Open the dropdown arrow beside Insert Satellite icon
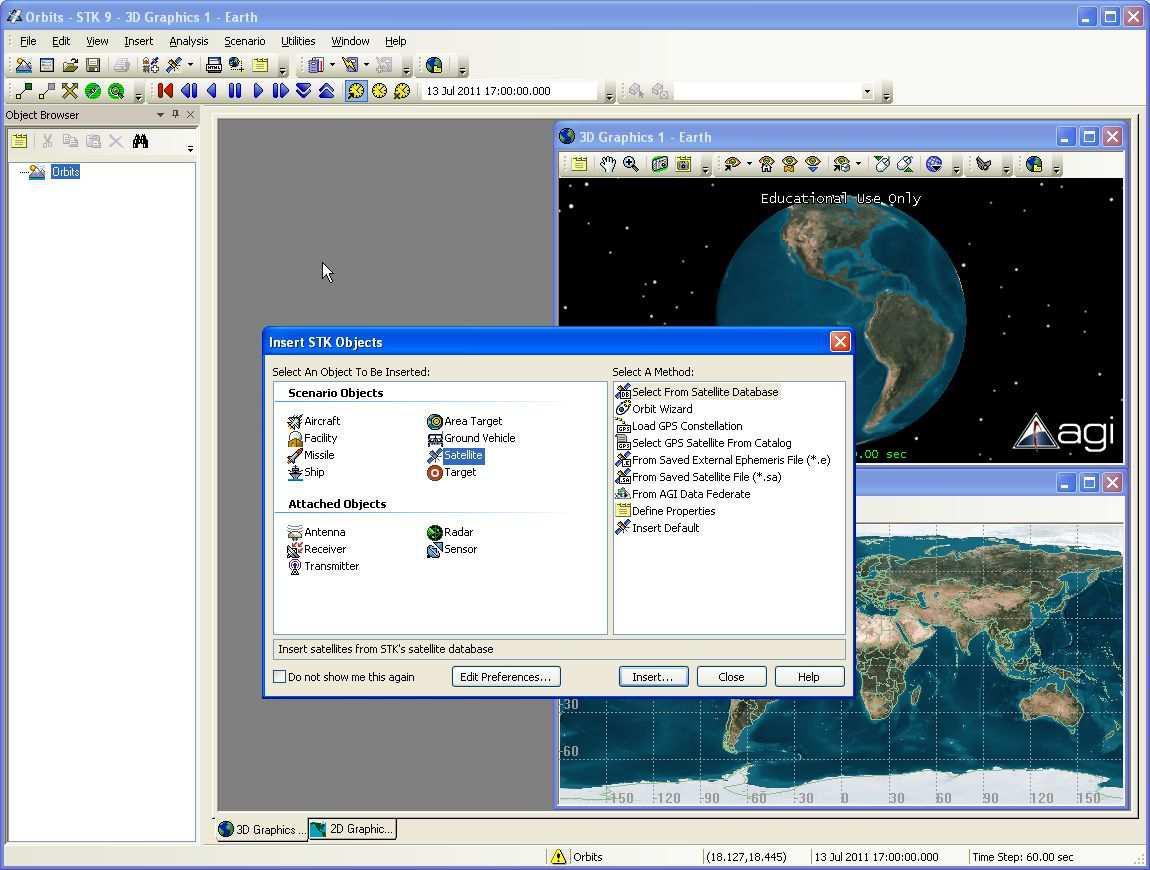The width and height of the screenshot is (1150, 870). [190, 65]
